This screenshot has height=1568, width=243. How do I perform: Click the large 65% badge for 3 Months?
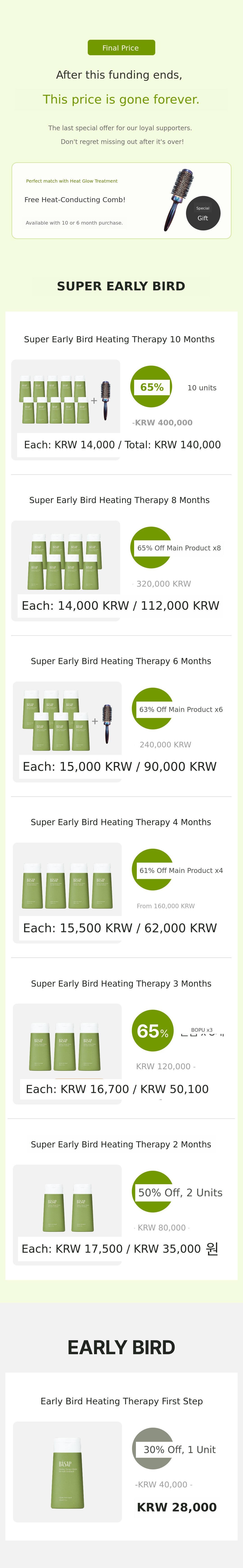152,1031
